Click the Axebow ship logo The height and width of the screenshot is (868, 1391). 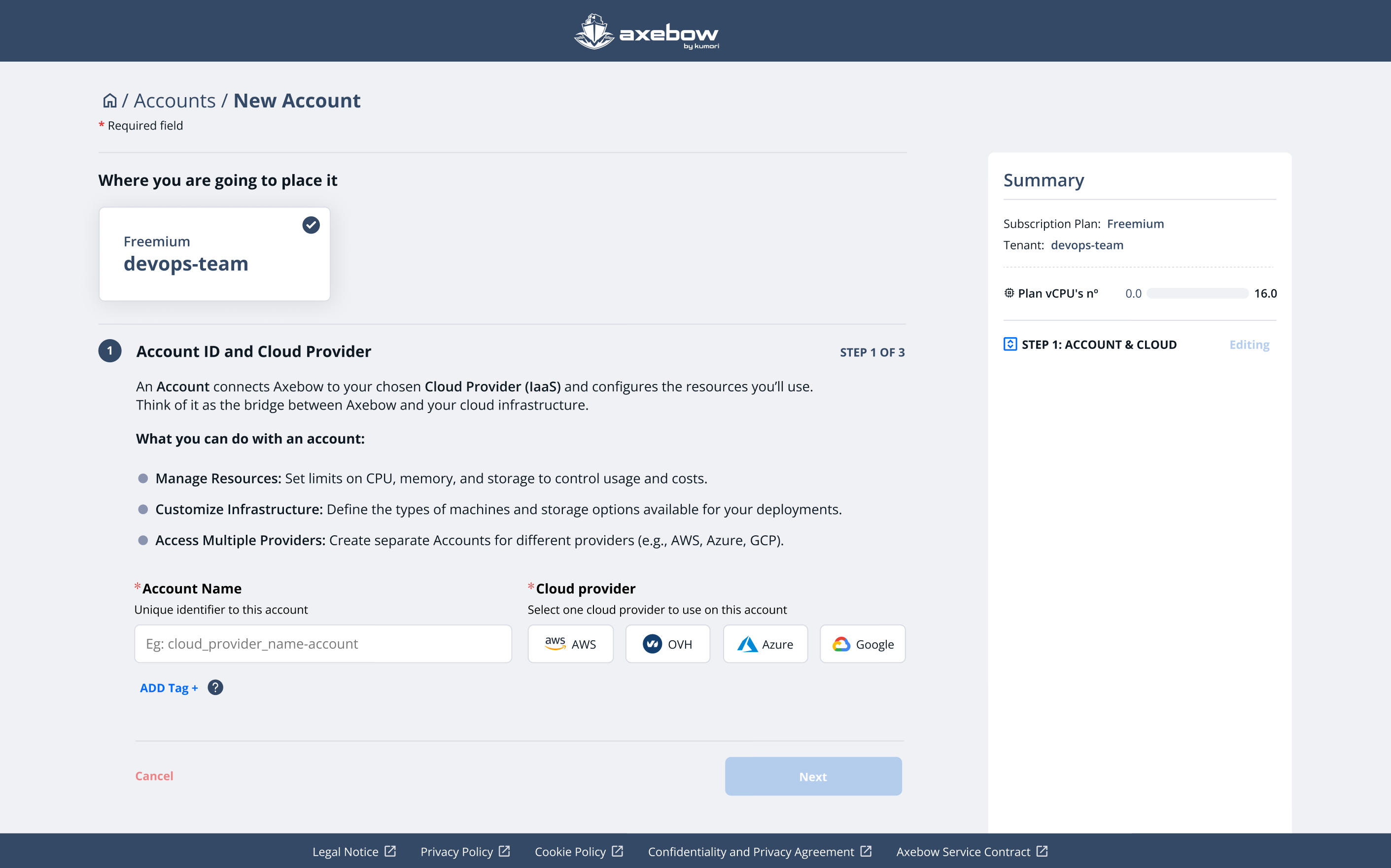click(x=594, y=32)
